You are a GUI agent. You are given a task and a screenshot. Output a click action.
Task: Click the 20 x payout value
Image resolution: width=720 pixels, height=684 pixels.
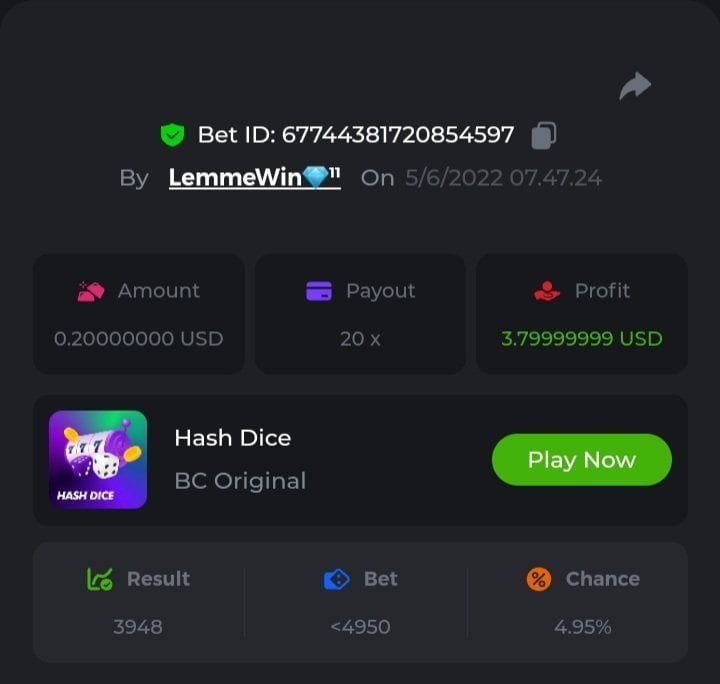pyautogui.click(x=360, y=338)
